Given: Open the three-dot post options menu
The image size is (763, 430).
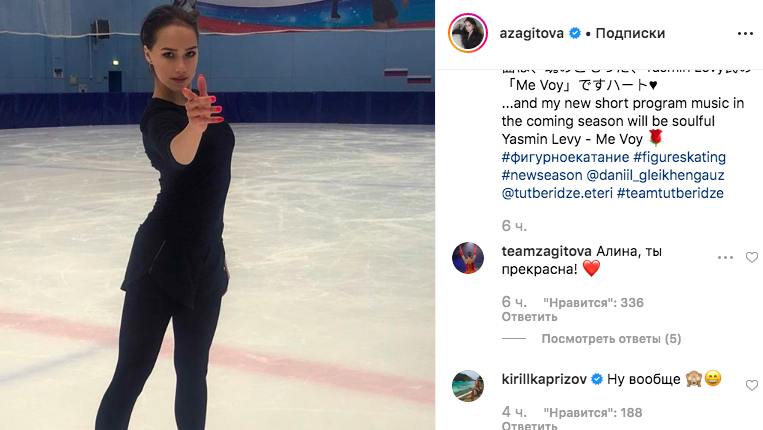Looking at the screenshot, I should (745, 34).
